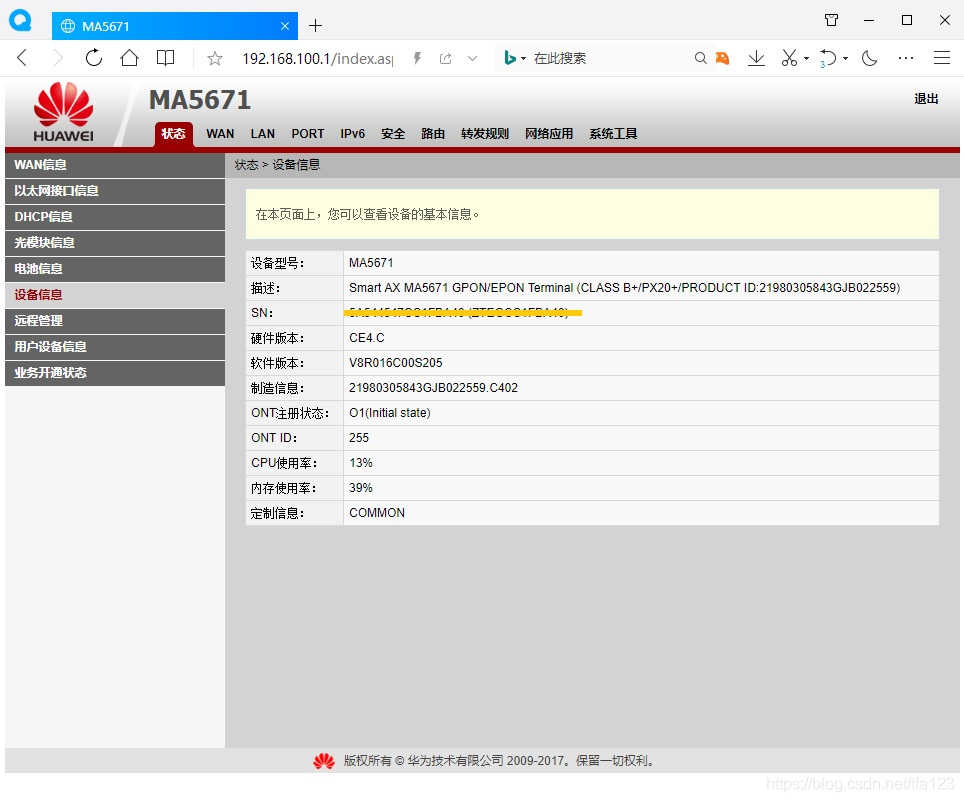This screenshot has height=802, width=964.
Task: Click the skin shirt icon in title bar
Action: pyautogui.click(x=831, y=20)
